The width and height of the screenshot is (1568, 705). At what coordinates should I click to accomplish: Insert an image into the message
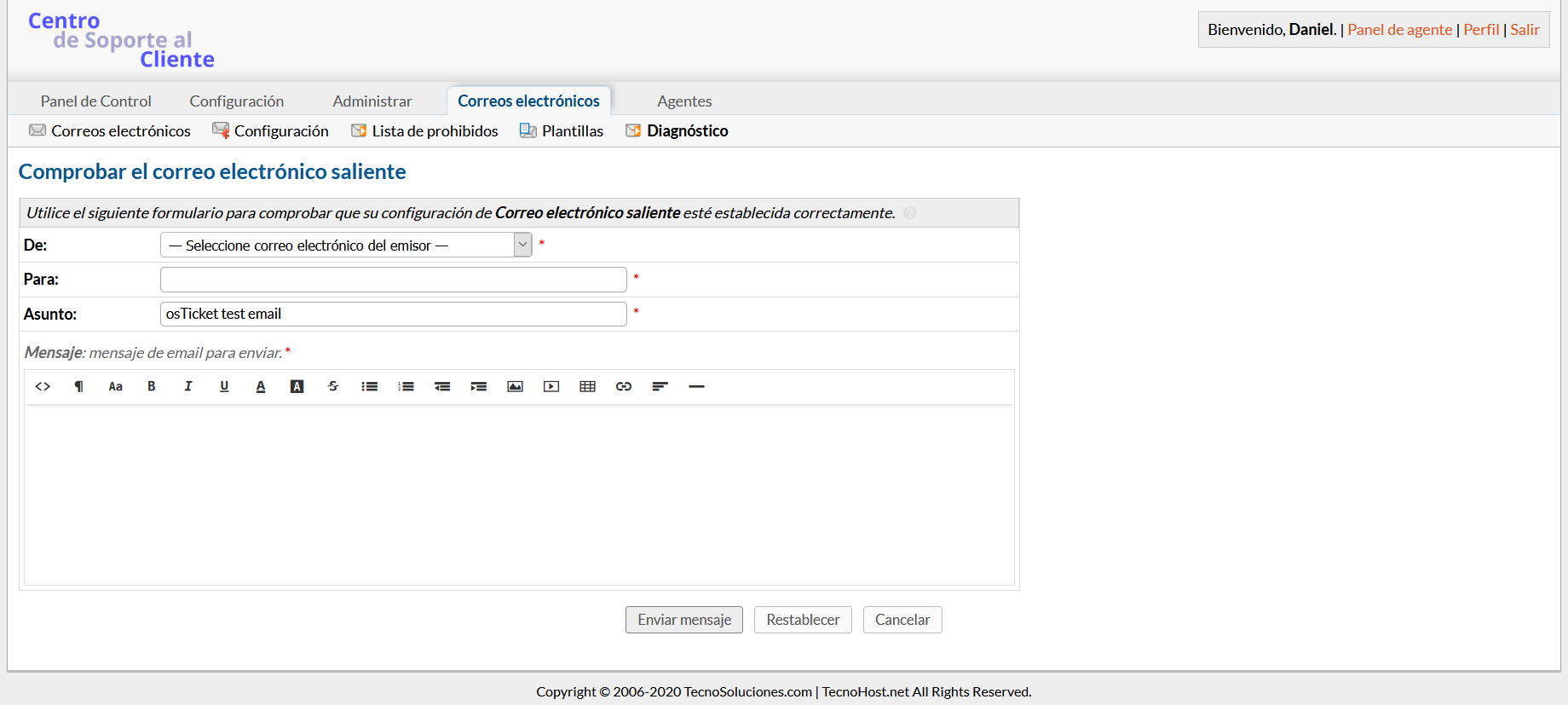515,386
